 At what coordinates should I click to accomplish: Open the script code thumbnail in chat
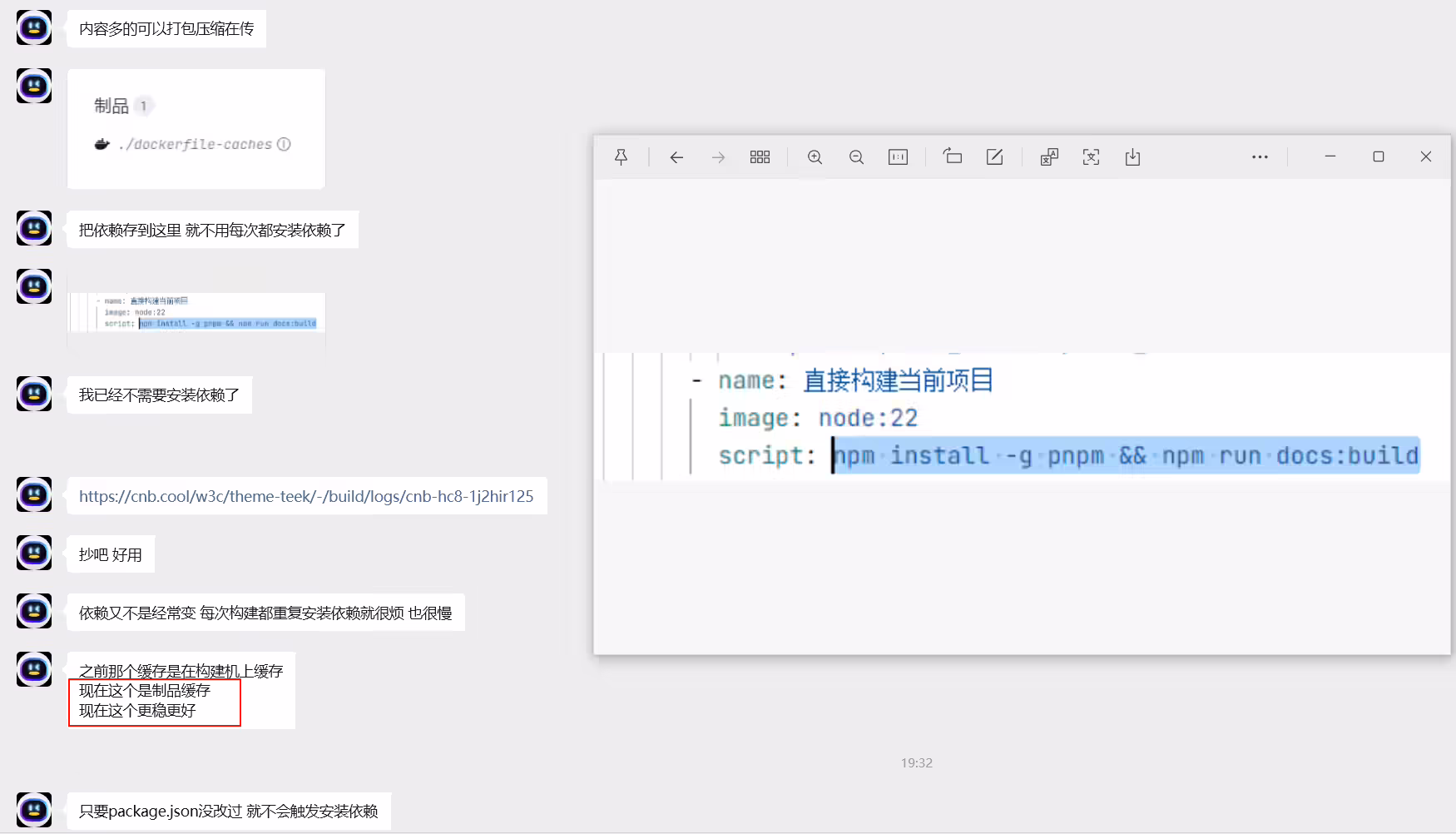[x=196, y=313]
